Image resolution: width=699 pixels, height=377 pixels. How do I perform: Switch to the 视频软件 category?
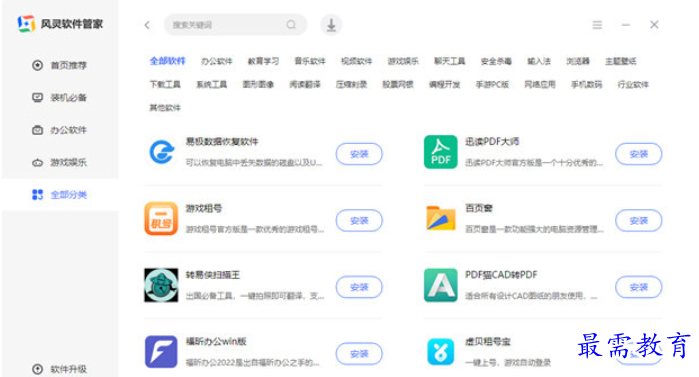357,61
